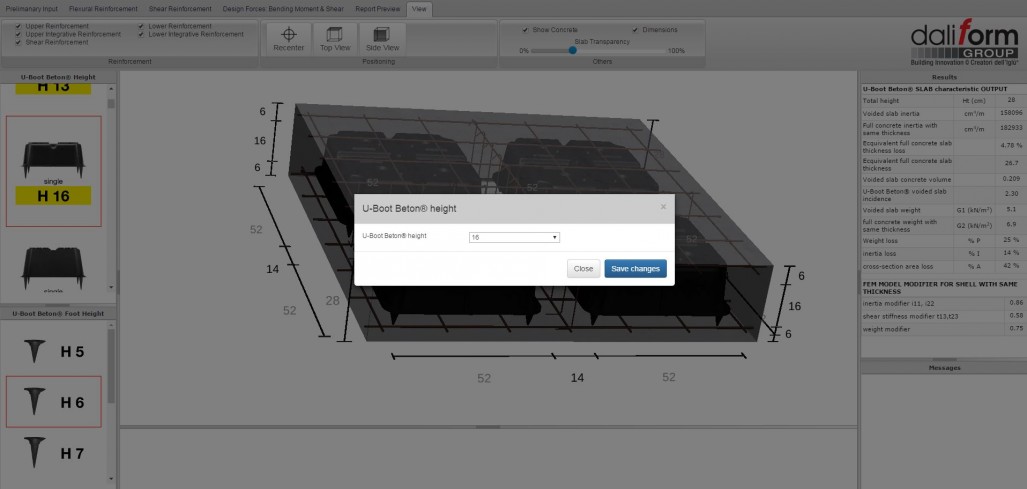Open Design Forces: Bending Moment & Shear tab
Image resolution: width=1027 pixels, height=489 pixels.
(x=283, y=9)
